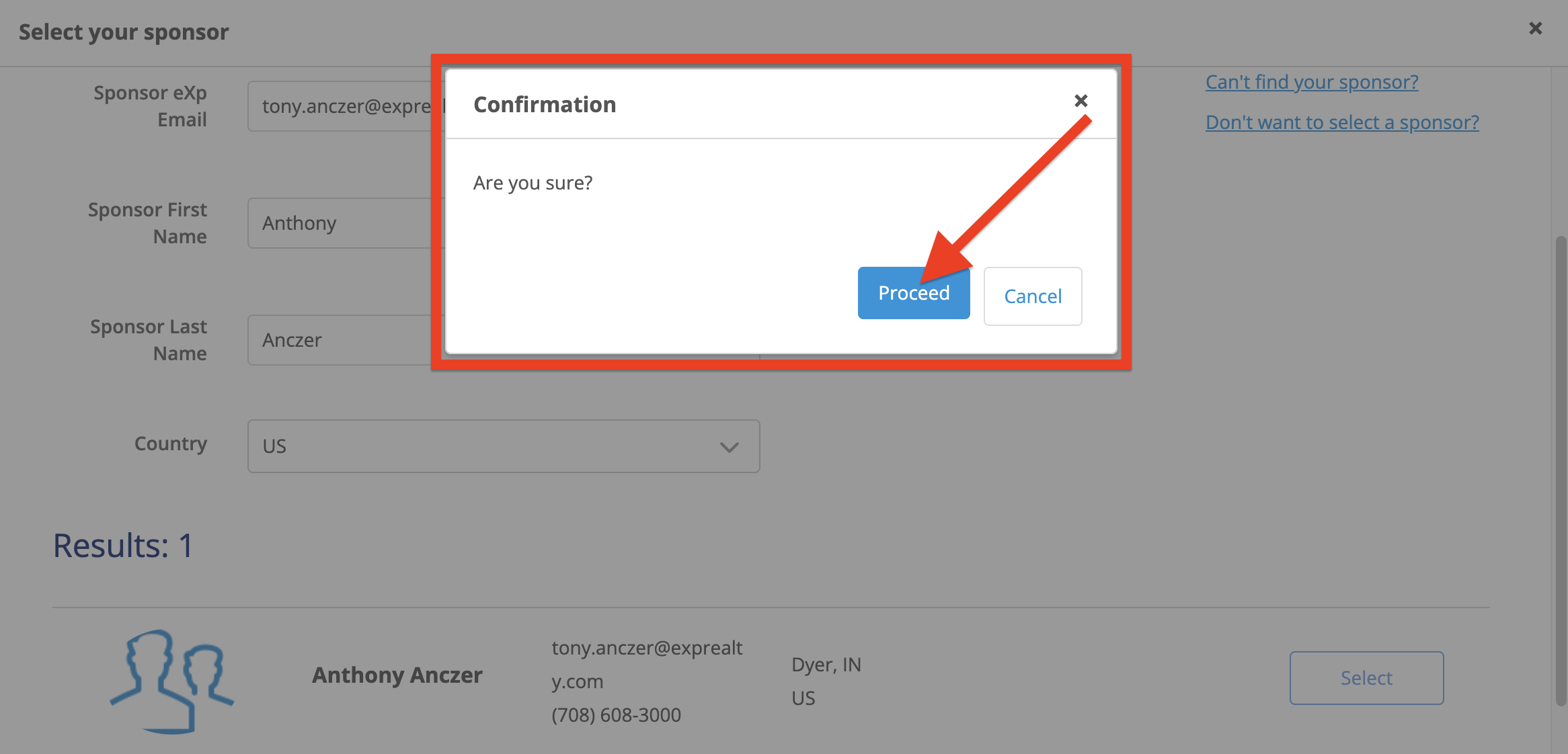The height and width of the screenshot is (754, 1568).
Task: Close the Confirmation dialog with the X
Action: 1081,101
